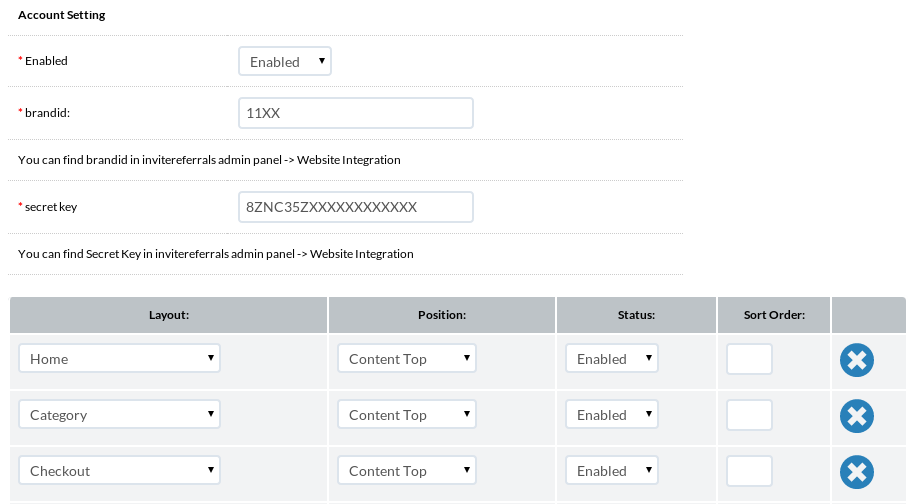This screenshot has width=914, height=504.
Task: Click the brandid hint about Website Integration
Action: point(209,160)
